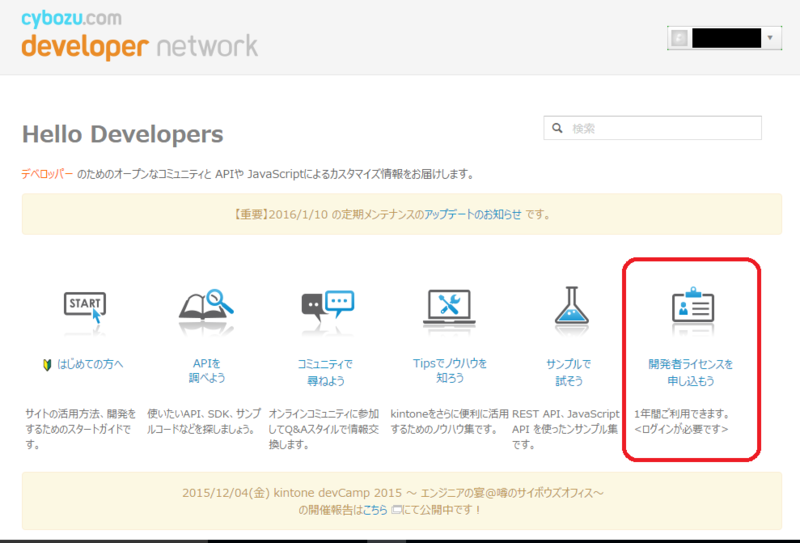Open the 開発者ライセンスを申し込もう link

coord(691,372)
